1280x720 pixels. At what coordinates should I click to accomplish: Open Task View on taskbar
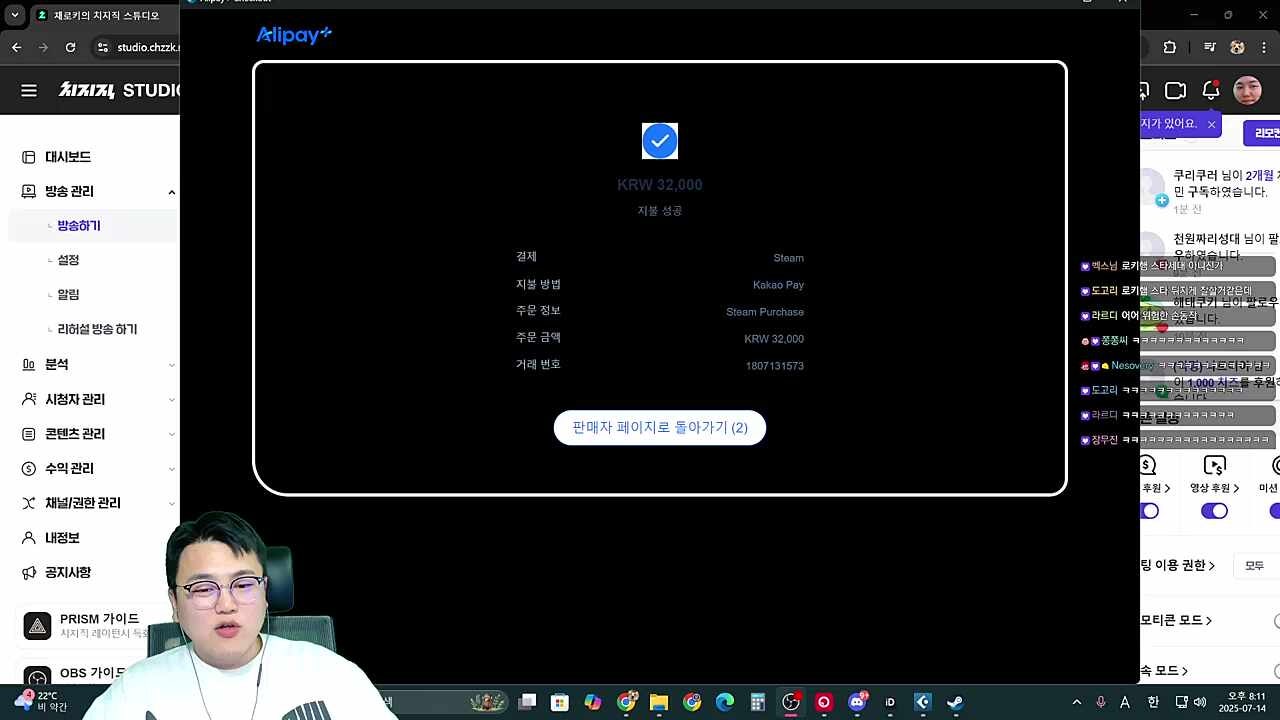pos(527,702)
